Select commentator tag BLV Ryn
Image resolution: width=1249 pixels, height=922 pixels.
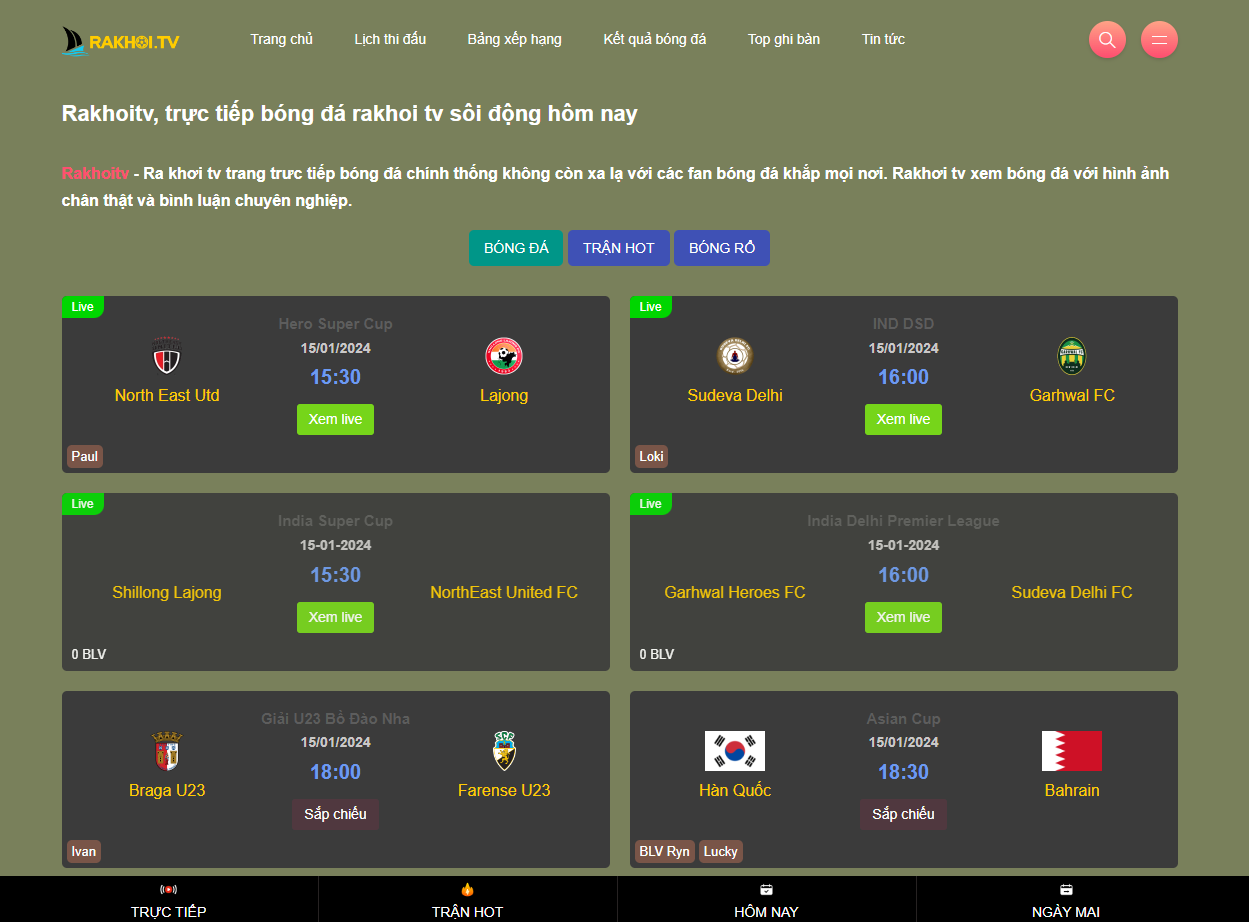click(665, 851)
